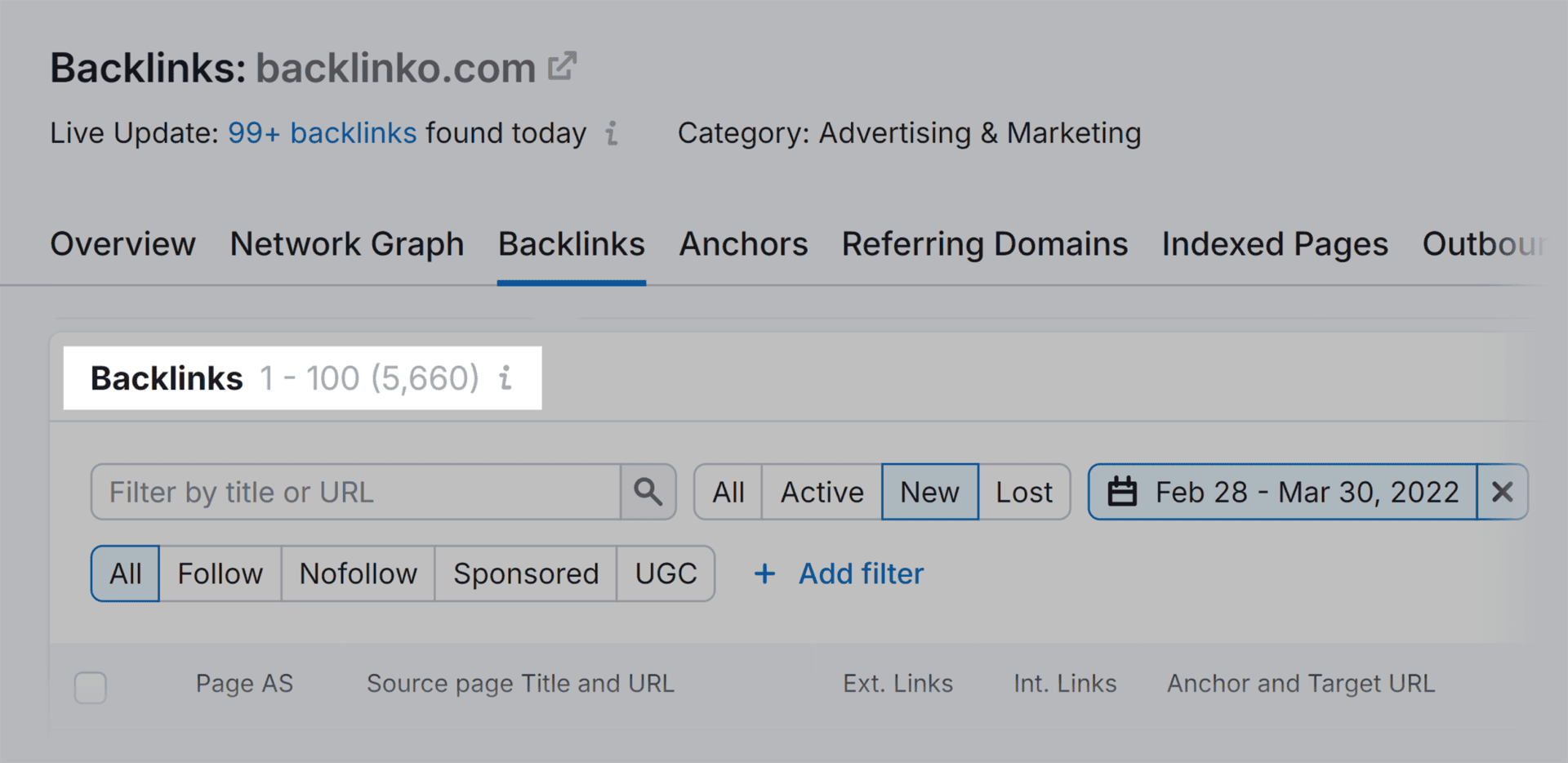Screen dimensions: 1568x763
Task: Enable the Sponsored link filter
Action: pyautogui.click(x=525, y=573)
